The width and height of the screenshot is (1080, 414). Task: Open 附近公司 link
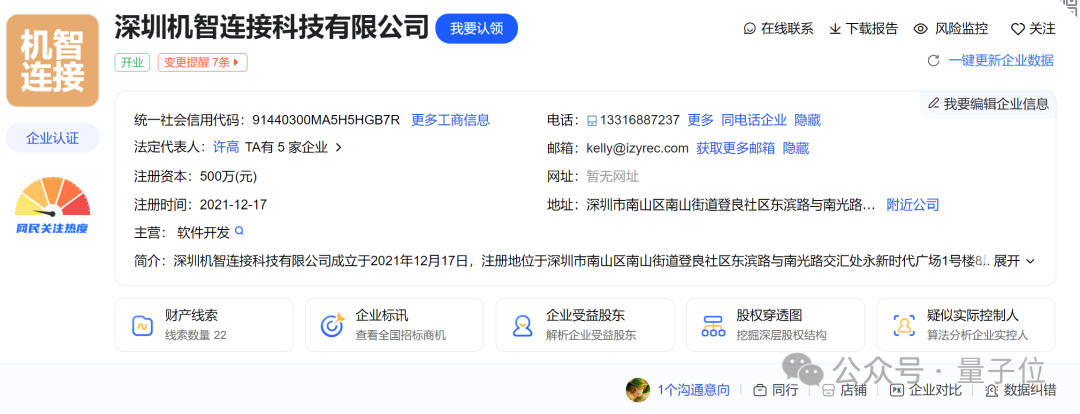(913, 205)
